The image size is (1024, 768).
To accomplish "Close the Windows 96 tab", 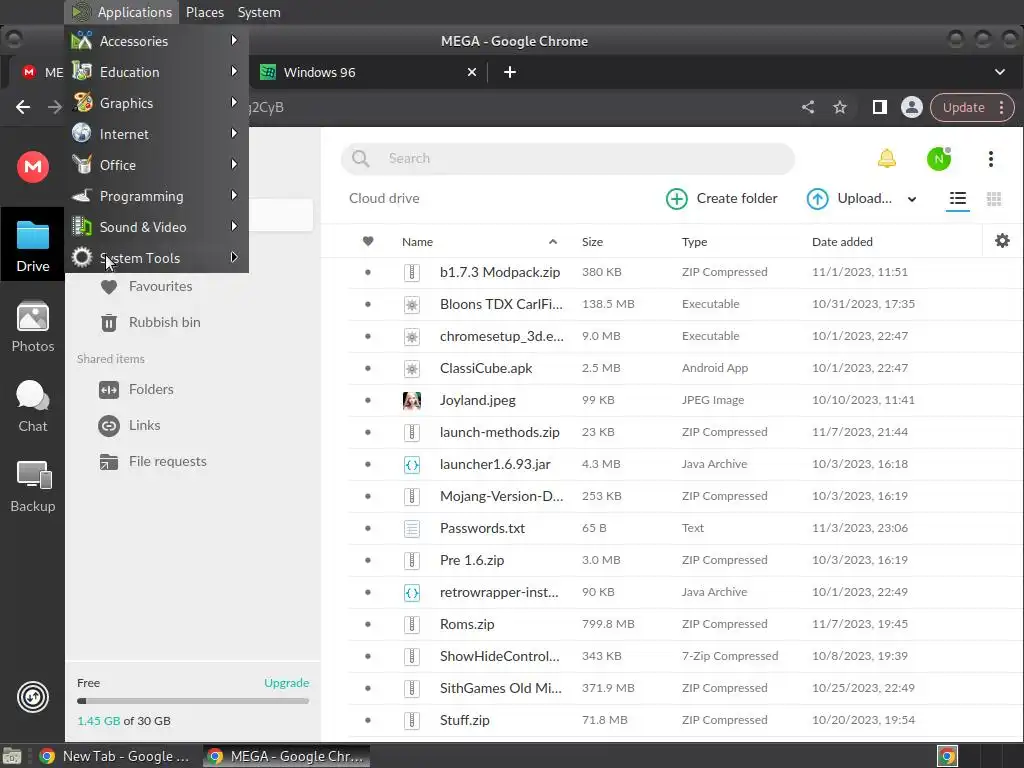I will pos(472,72).
